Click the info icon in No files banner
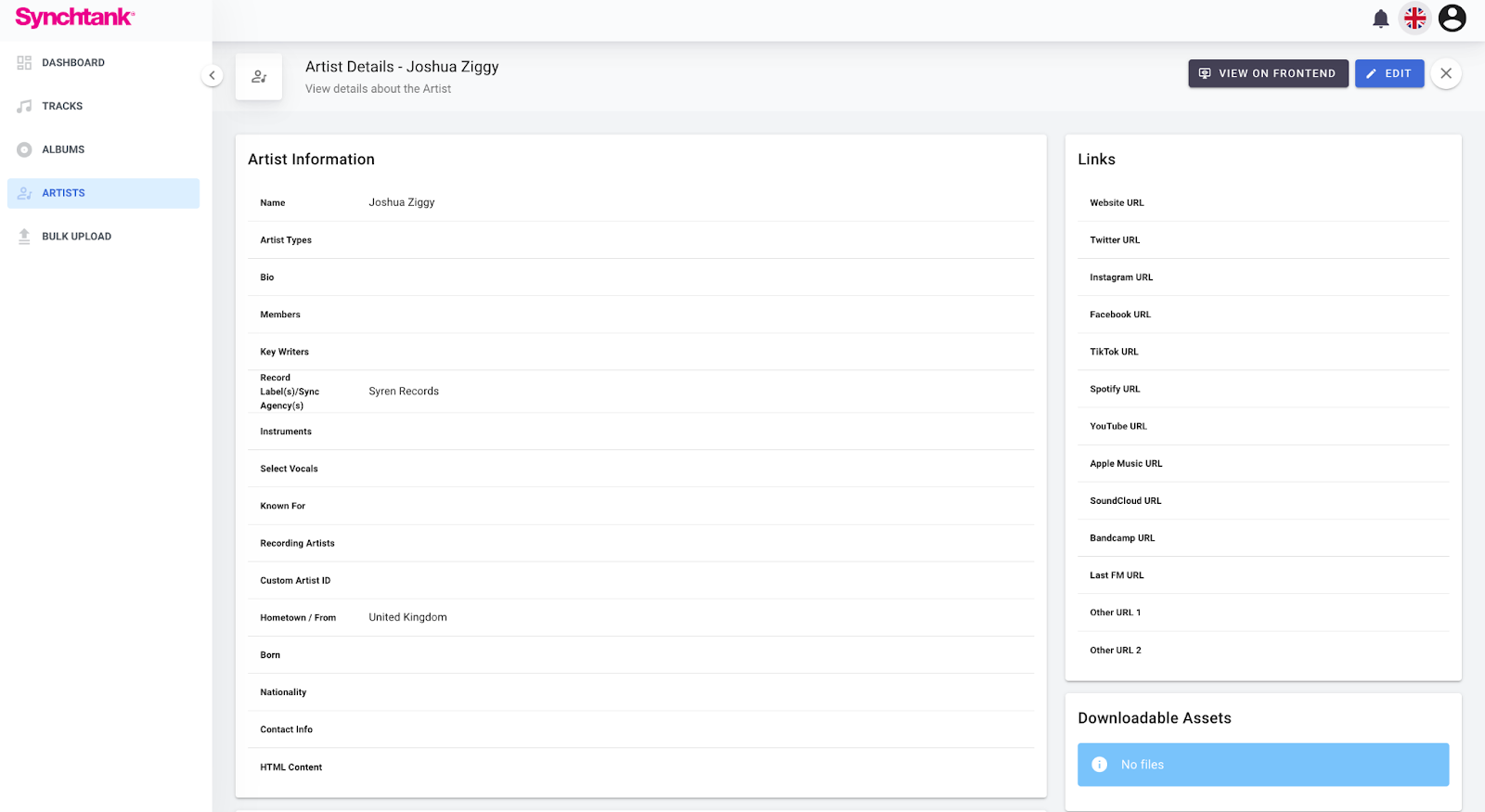The image size is (1485, 812). 1099,765
